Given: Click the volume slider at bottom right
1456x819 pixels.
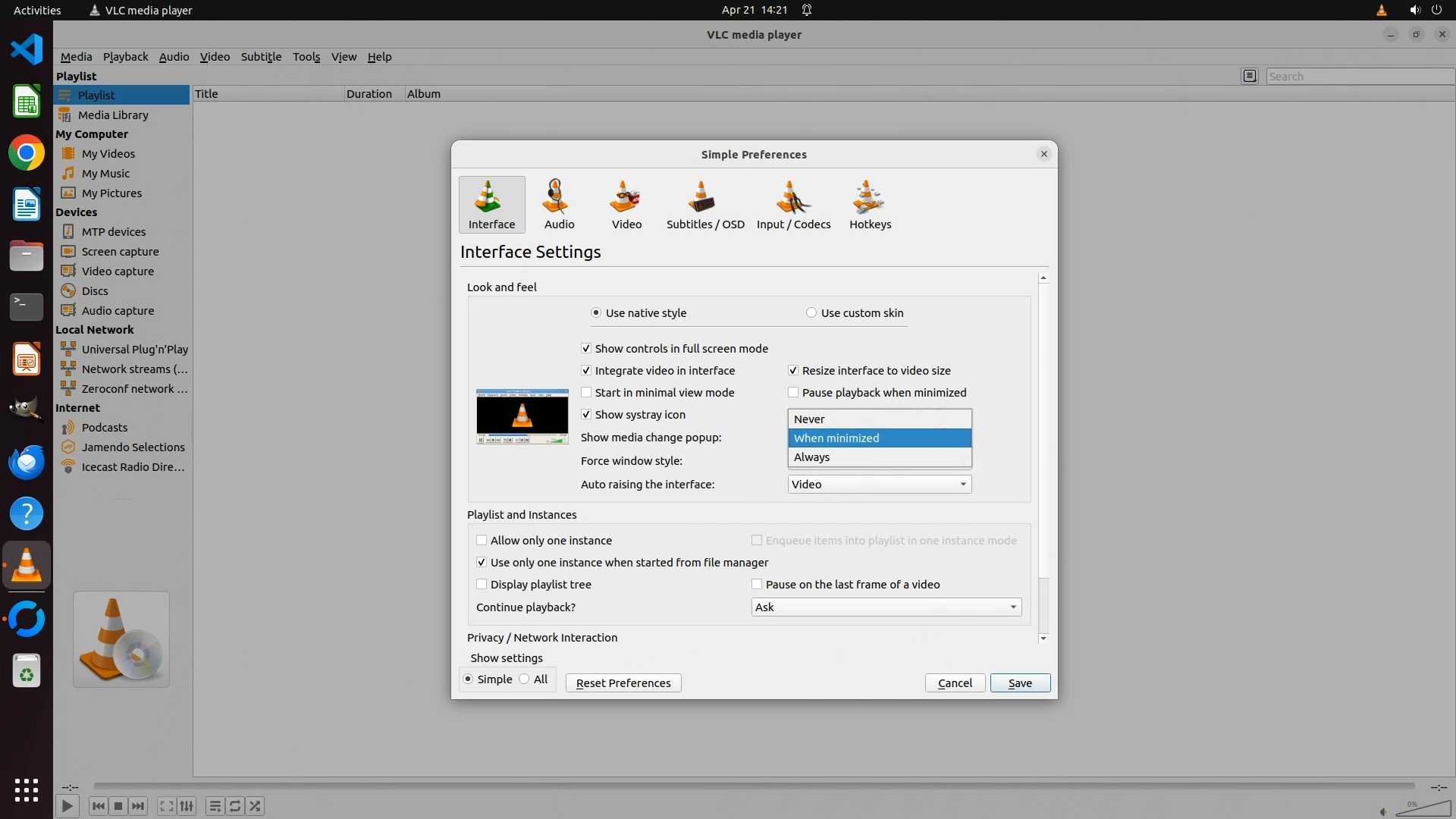Looking at the screenshot, I should pos(1423,809).
